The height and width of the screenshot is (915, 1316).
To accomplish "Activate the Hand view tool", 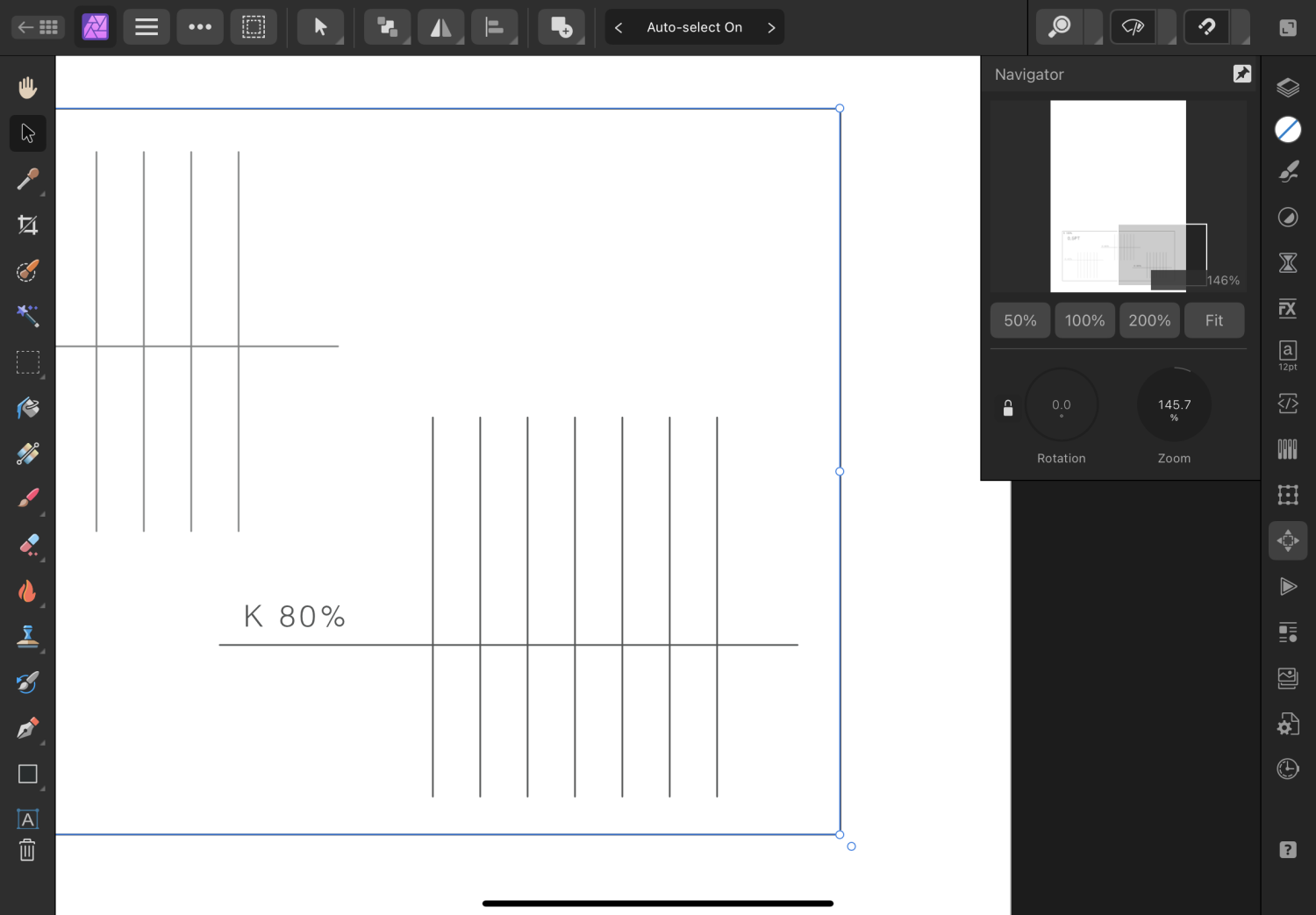I will coord(27,86).
